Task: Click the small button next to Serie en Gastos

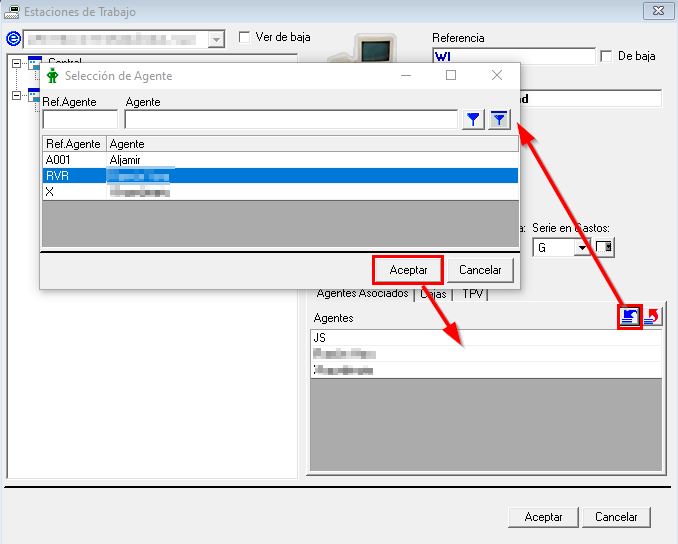Action: click(x=605, y=247)
